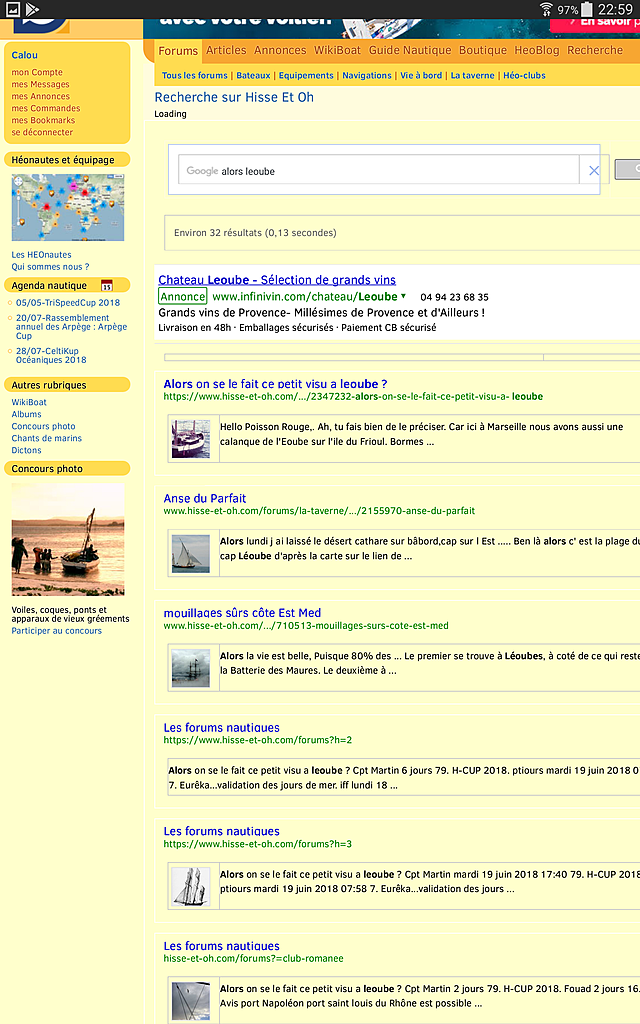Open mon Compte in sidebar
Viewport: 640px width, 1024px height.
pos(37,72)
